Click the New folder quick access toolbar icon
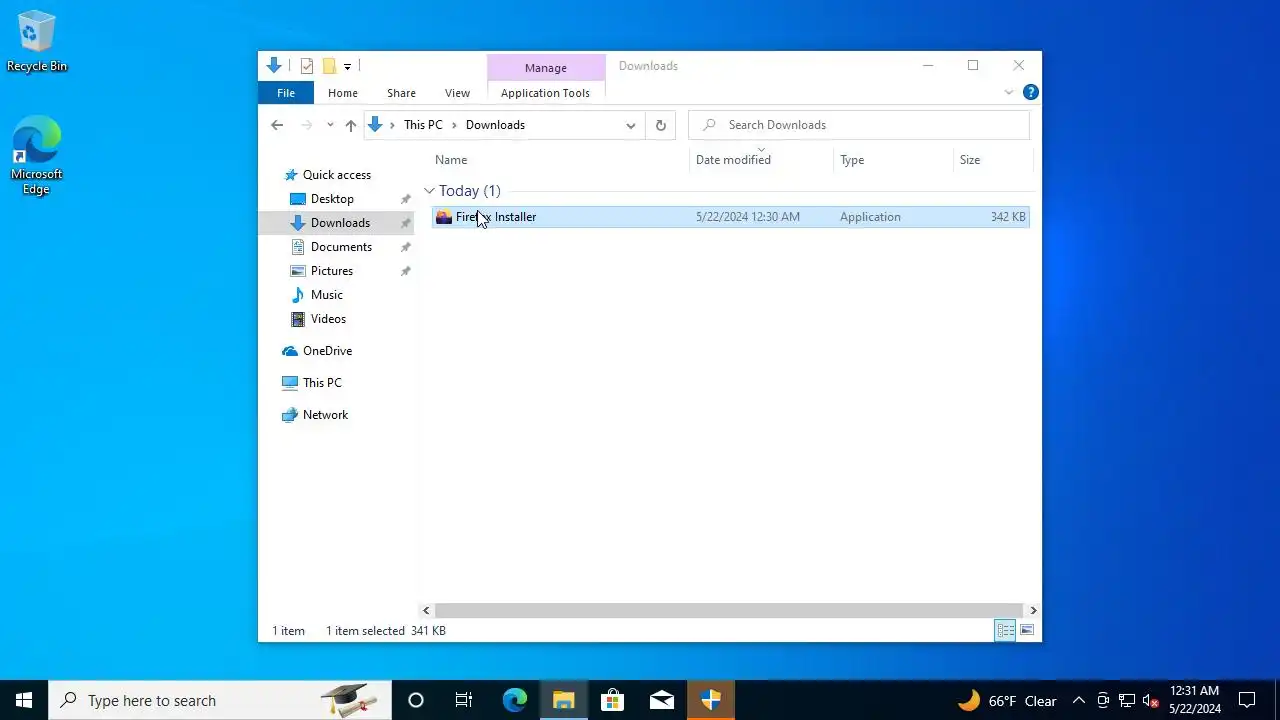 328,66
